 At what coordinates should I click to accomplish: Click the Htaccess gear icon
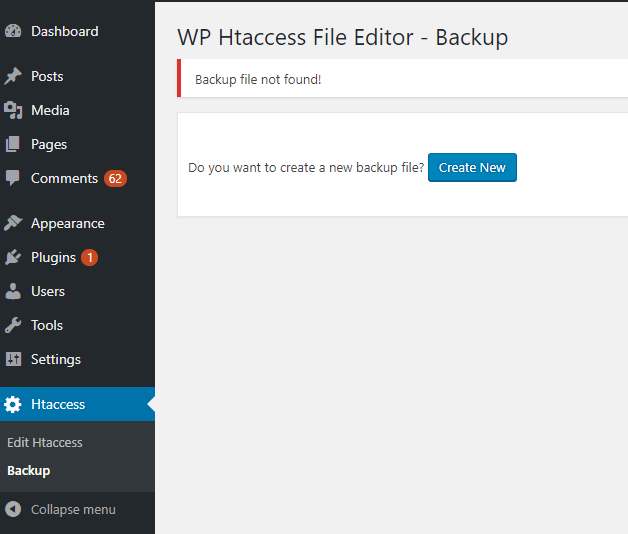click(x=13, y=404)
